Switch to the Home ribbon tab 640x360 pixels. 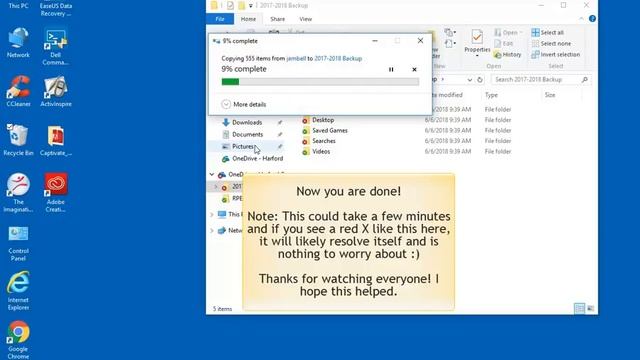pyautogui.click(x=248, y=19)
